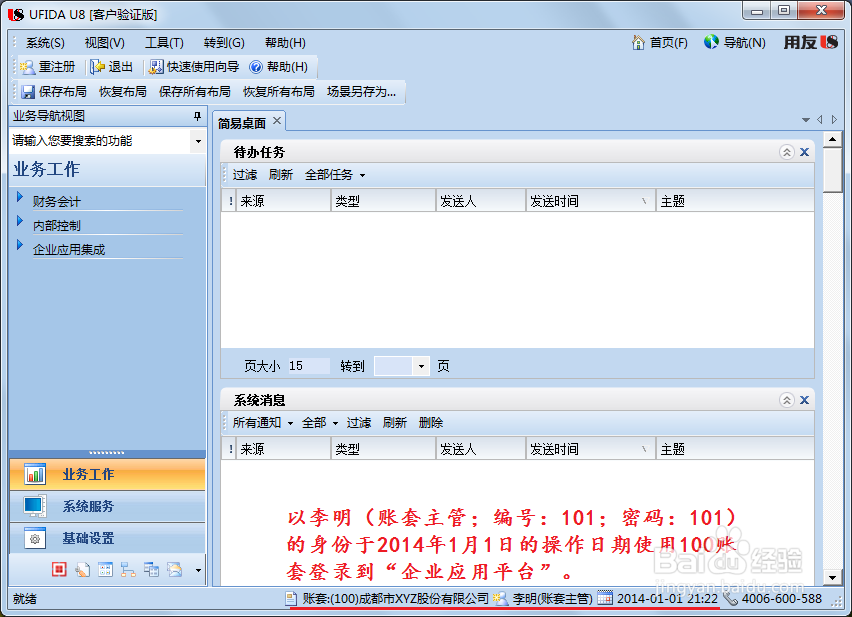Click the 请输入您要搜索的功能 search field
This screenshot has width=852, height=617.
tap(101, 141)
